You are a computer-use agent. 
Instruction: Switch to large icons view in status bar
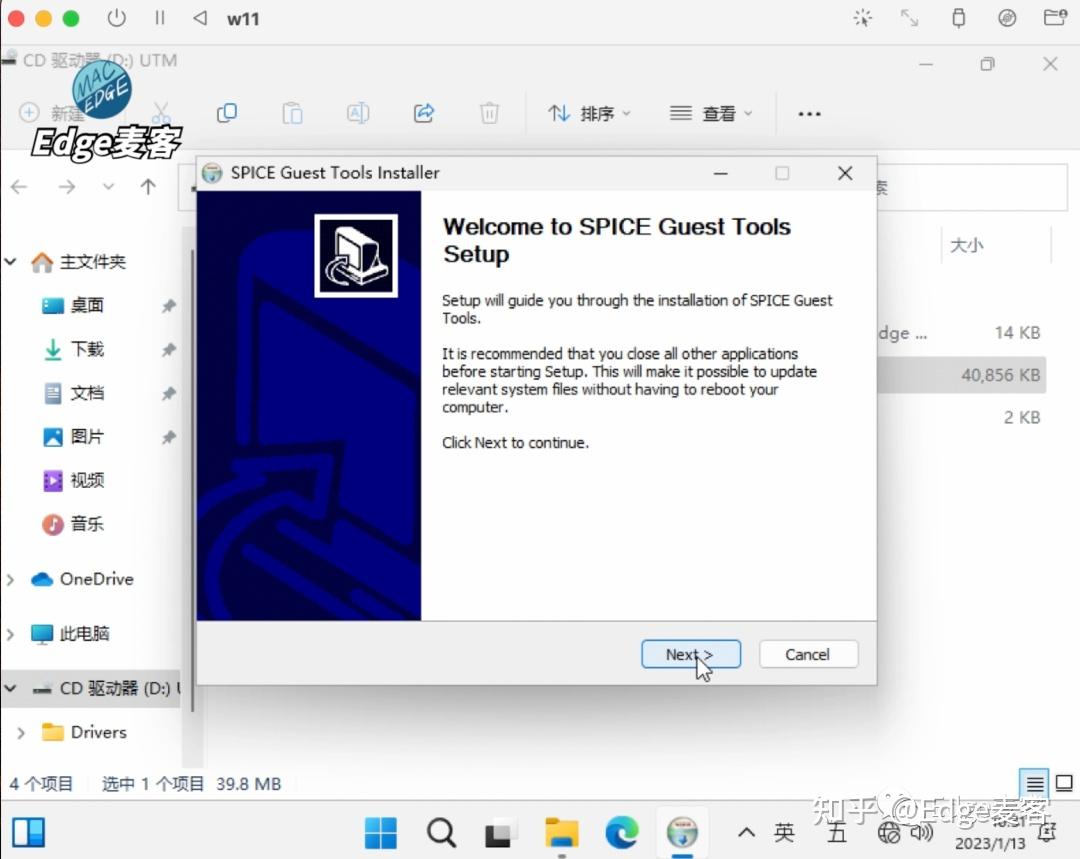1062,783
